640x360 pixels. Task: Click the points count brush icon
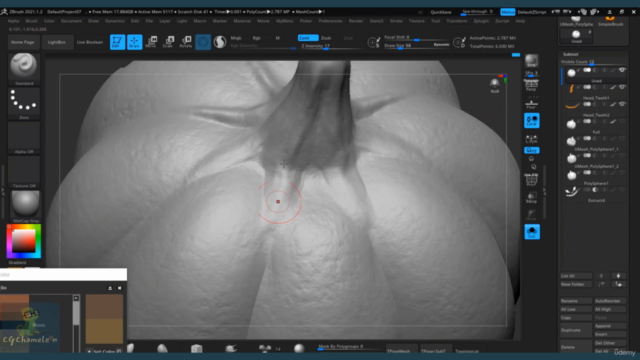pyautogui.click(x=459, y=42)
